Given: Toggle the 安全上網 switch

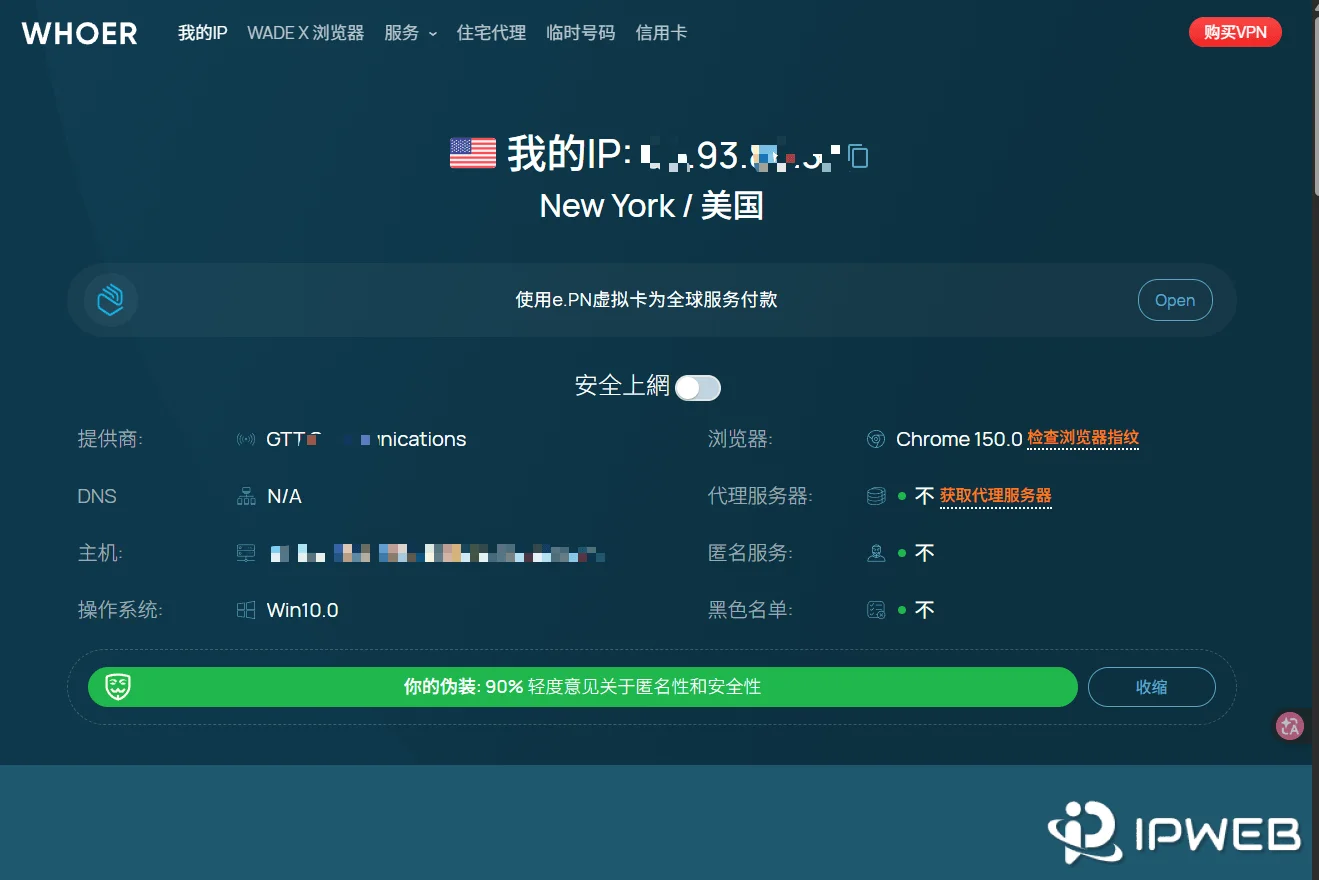Looking at the screenshot, I should (x=698, y=388).
